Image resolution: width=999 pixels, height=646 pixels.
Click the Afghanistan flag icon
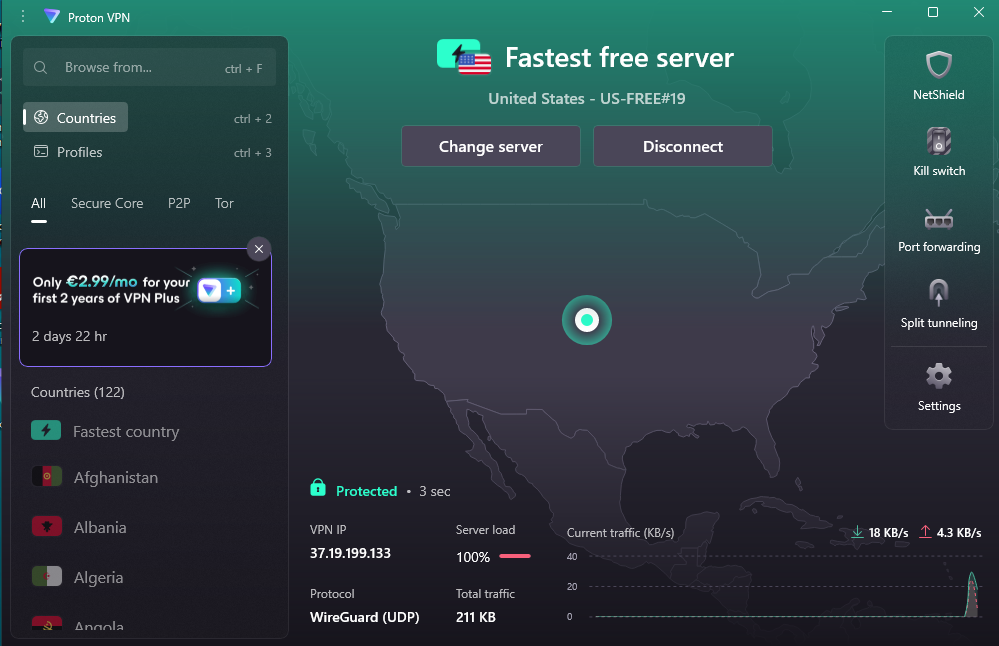(x=47, y=477)
